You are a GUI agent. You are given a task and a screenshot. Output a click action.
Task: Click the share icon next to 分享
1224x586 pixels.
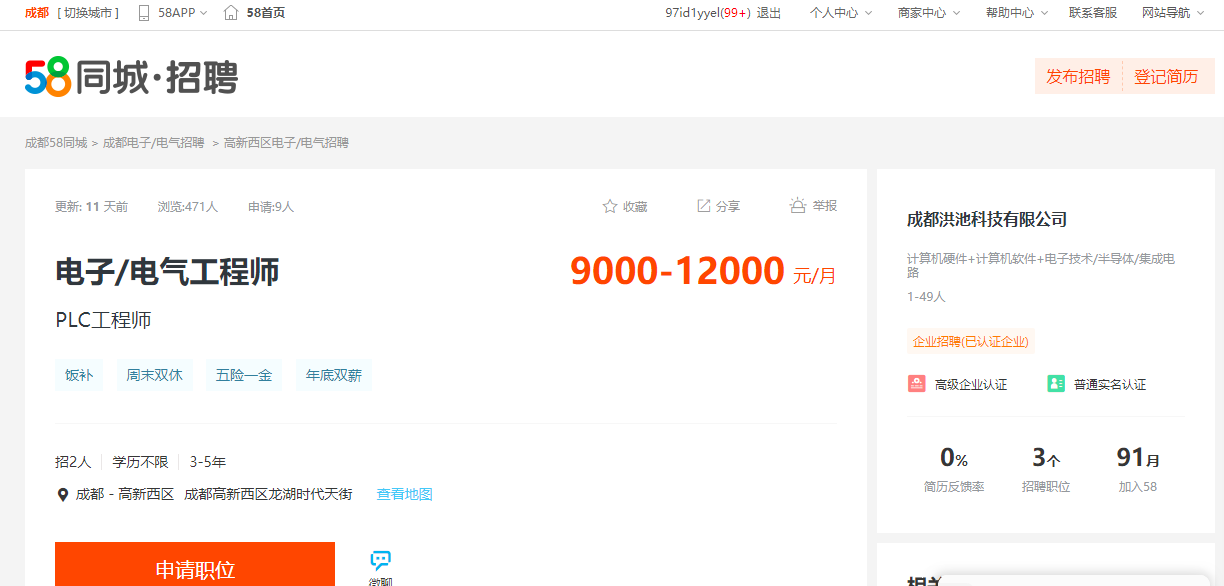pos(704,206)
